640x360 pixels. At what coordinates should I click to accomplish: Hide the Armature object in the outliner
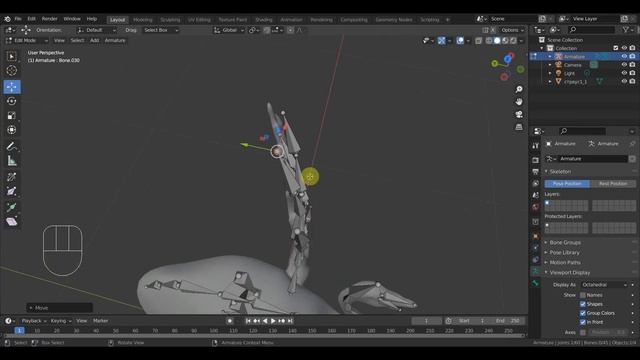(624, 56)
